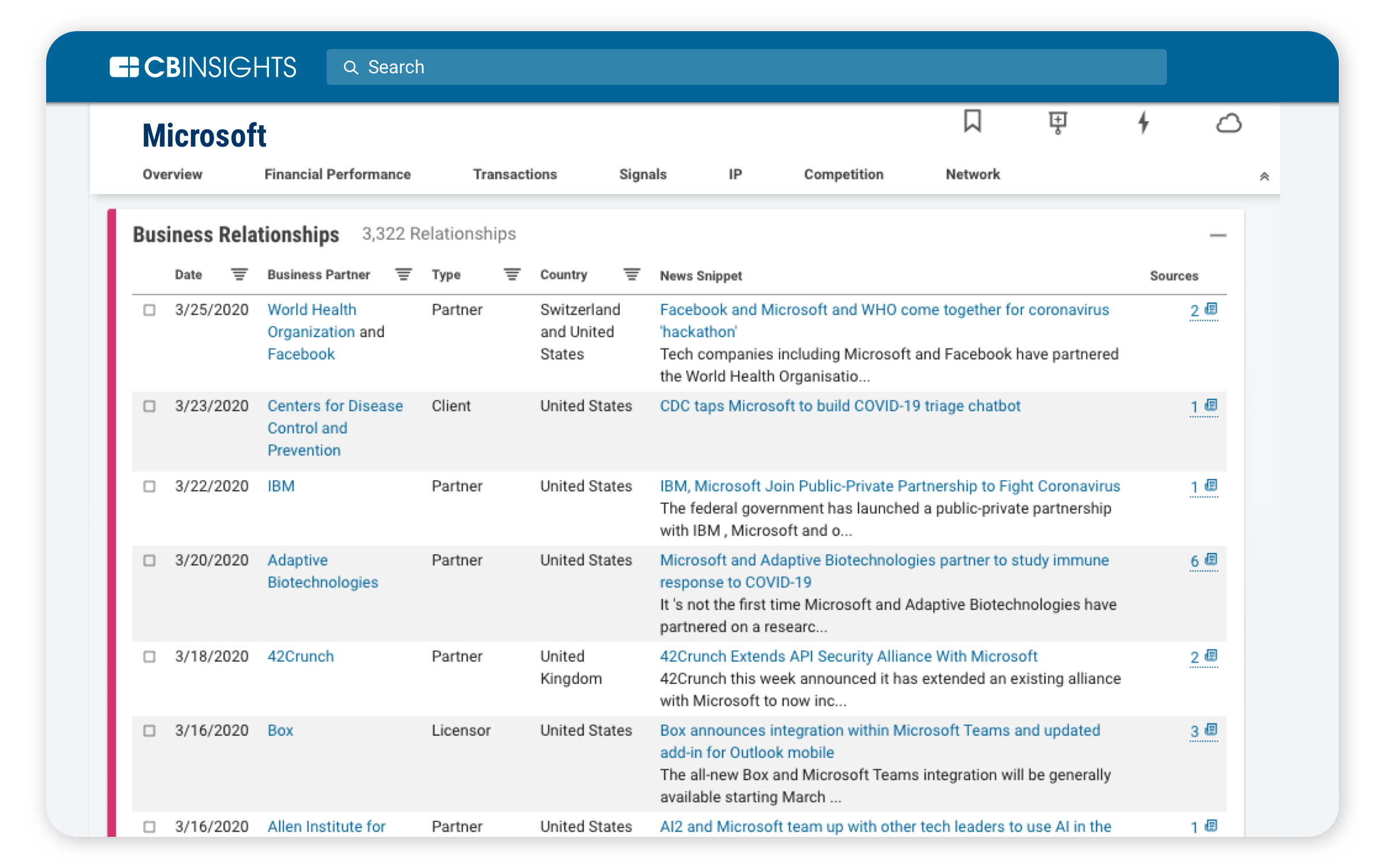The width and height of the screenshot is (1385, 868).
Task: Open sources icon for 3/25/2020 row
Action: point(1211,309)
